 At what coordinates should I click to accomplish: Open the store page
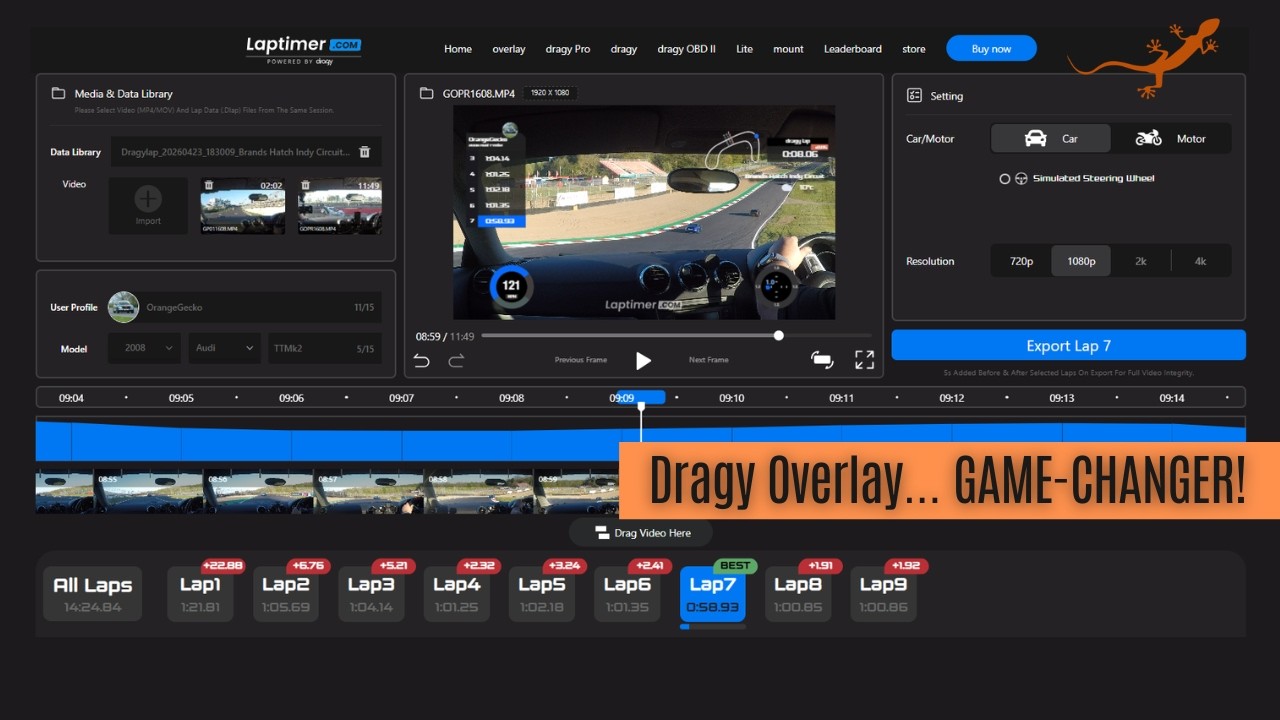coord(914,49)
